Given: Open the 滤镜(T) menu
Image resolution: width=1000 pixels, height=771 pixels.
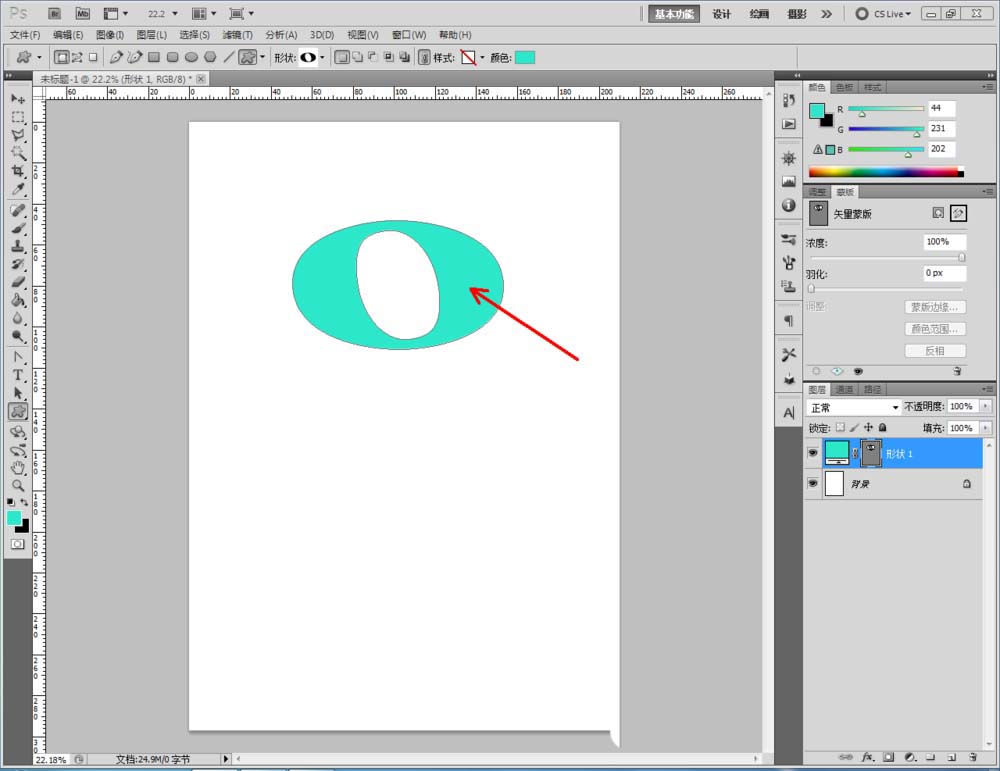Looking at the screenshot, I should 237,34.
